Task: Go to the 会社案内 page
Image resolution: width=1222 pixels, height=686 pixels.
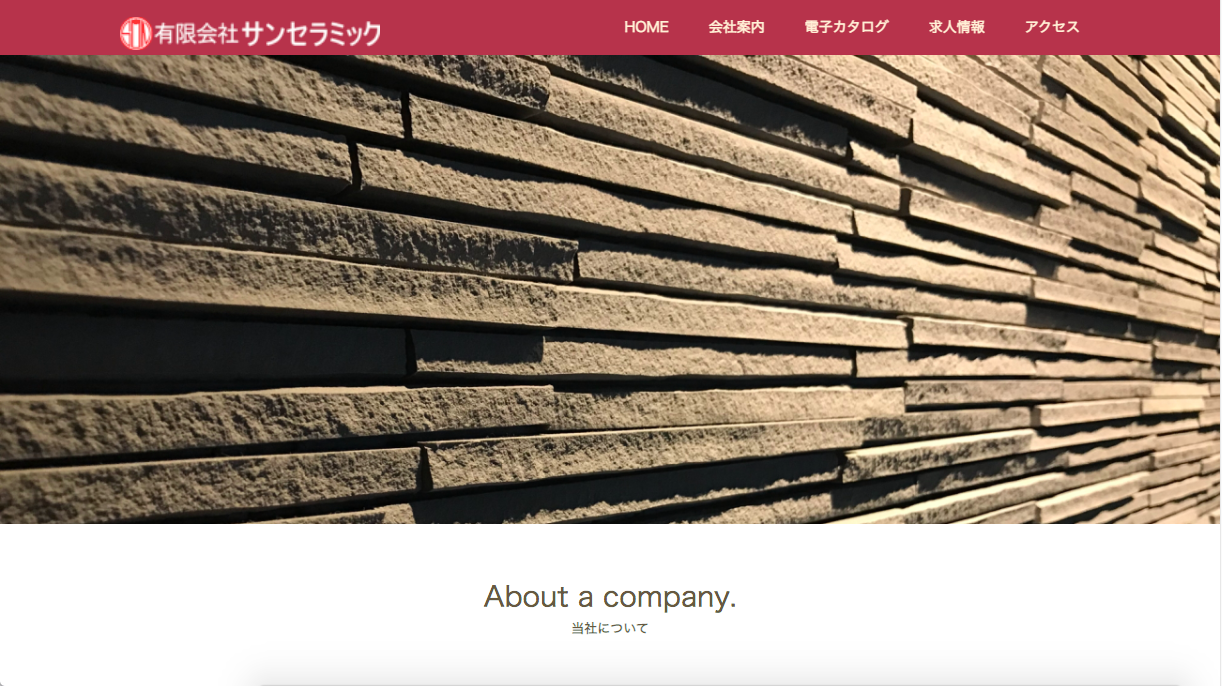Action: tap(736, 27)
